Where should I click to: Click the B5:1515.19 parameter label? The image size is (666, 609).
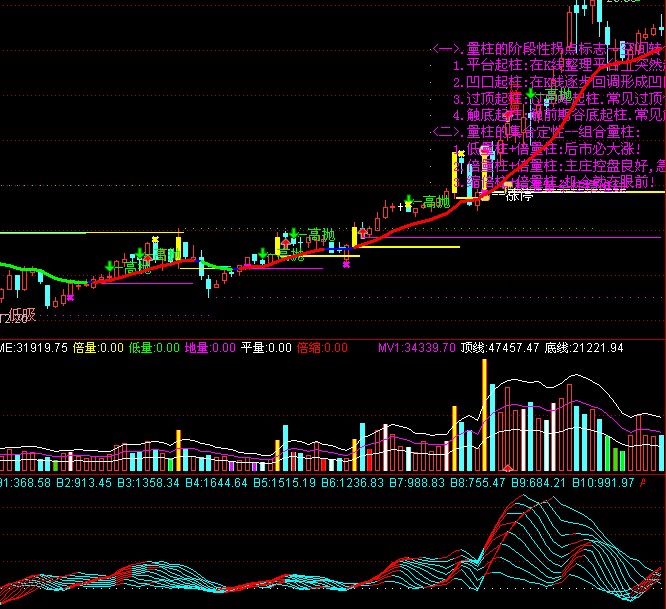point(285,483)
